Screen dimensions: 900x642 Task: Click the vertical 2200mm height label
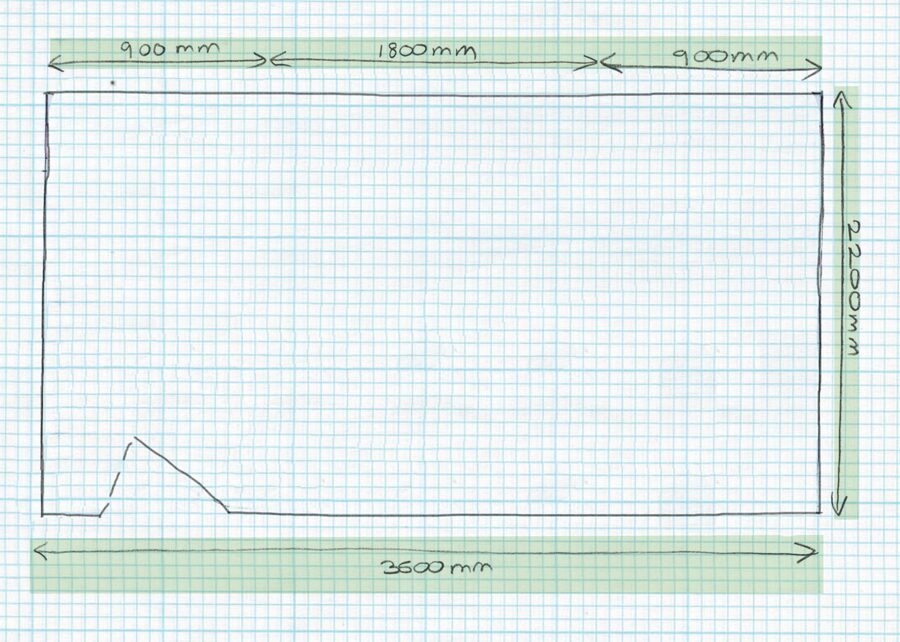[853, 288]
